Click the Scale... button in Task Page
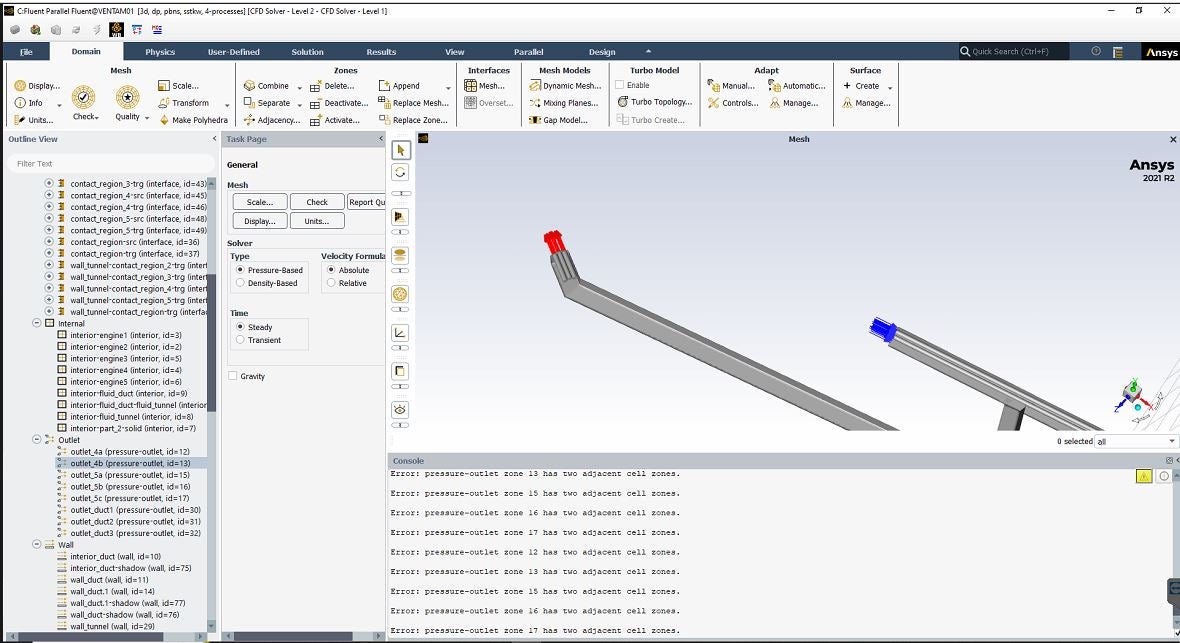1180x643 pixels. click(x=260, y=202)
